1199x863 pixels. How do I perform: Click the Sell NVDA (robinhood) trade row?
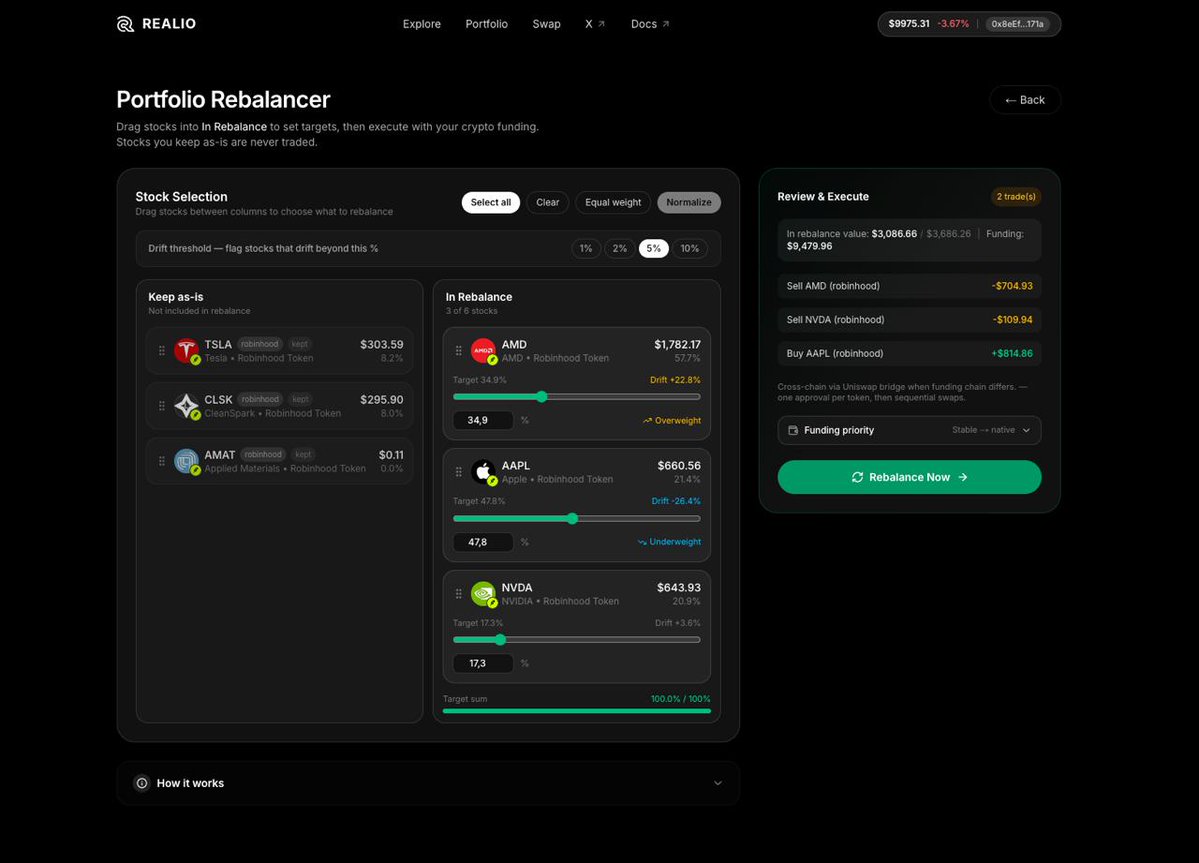909,320
